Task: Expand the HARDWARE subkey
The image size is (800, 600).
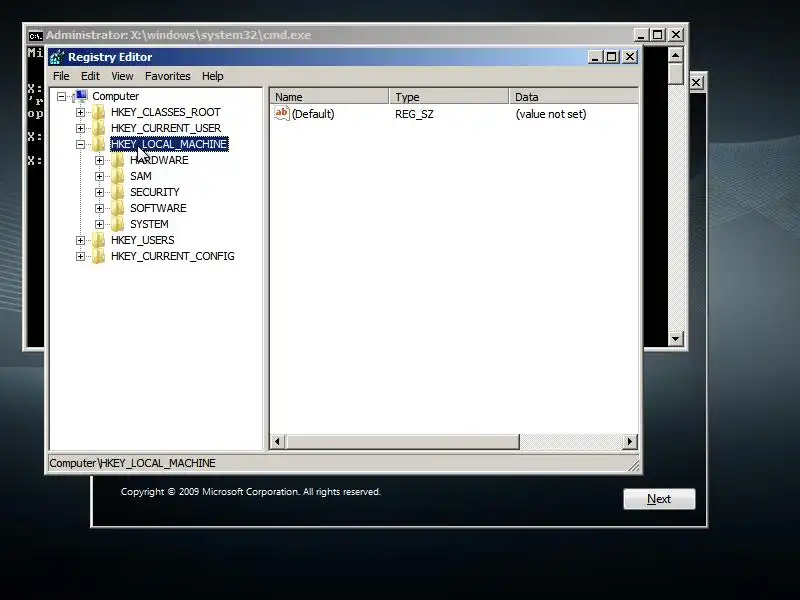Action: point(99,160)
